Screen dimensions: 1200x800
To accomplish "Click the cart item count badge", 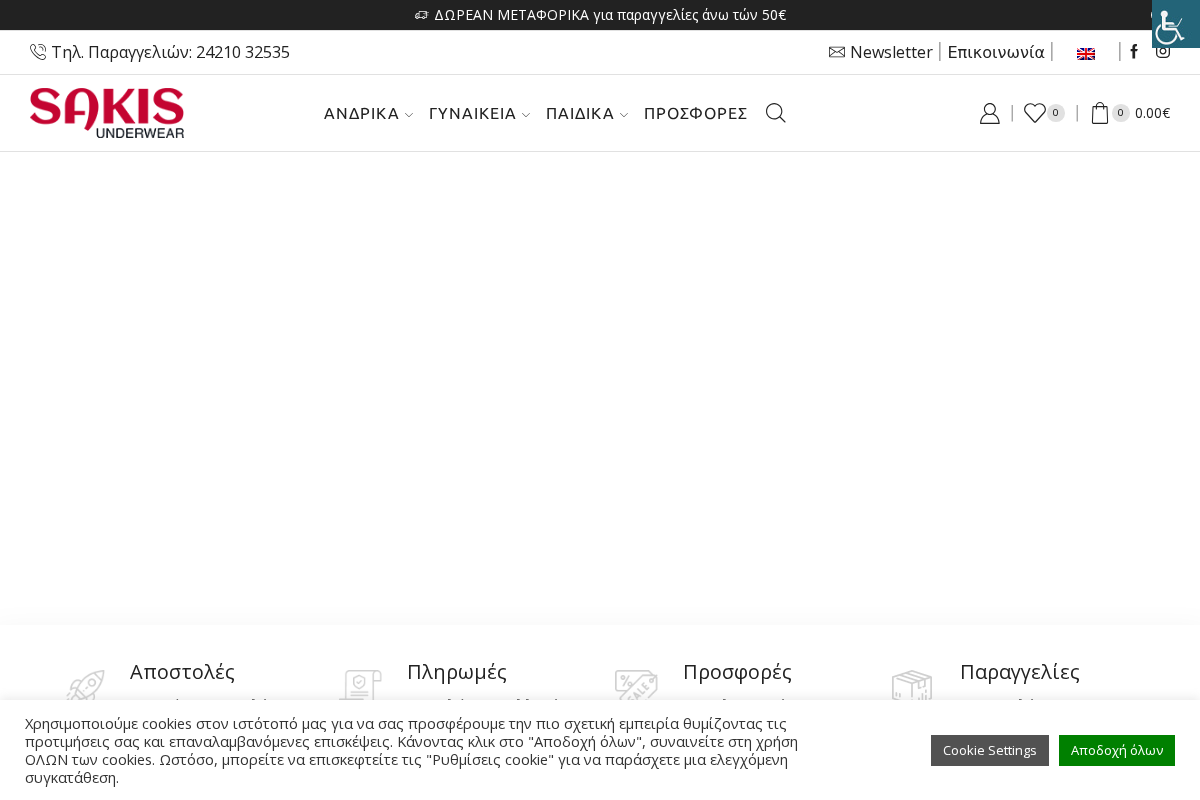I will point(1121,113).
